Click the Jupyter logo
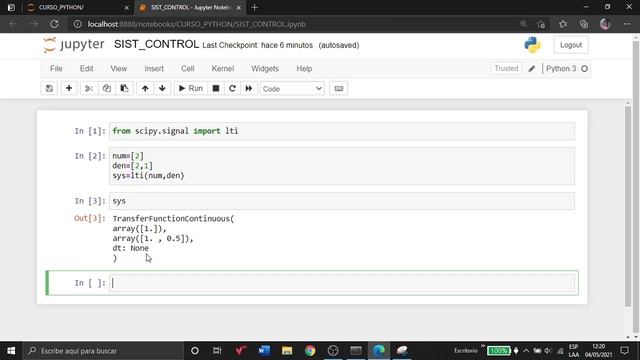Screen dimensions: 640x360 (x=73, y=44)
